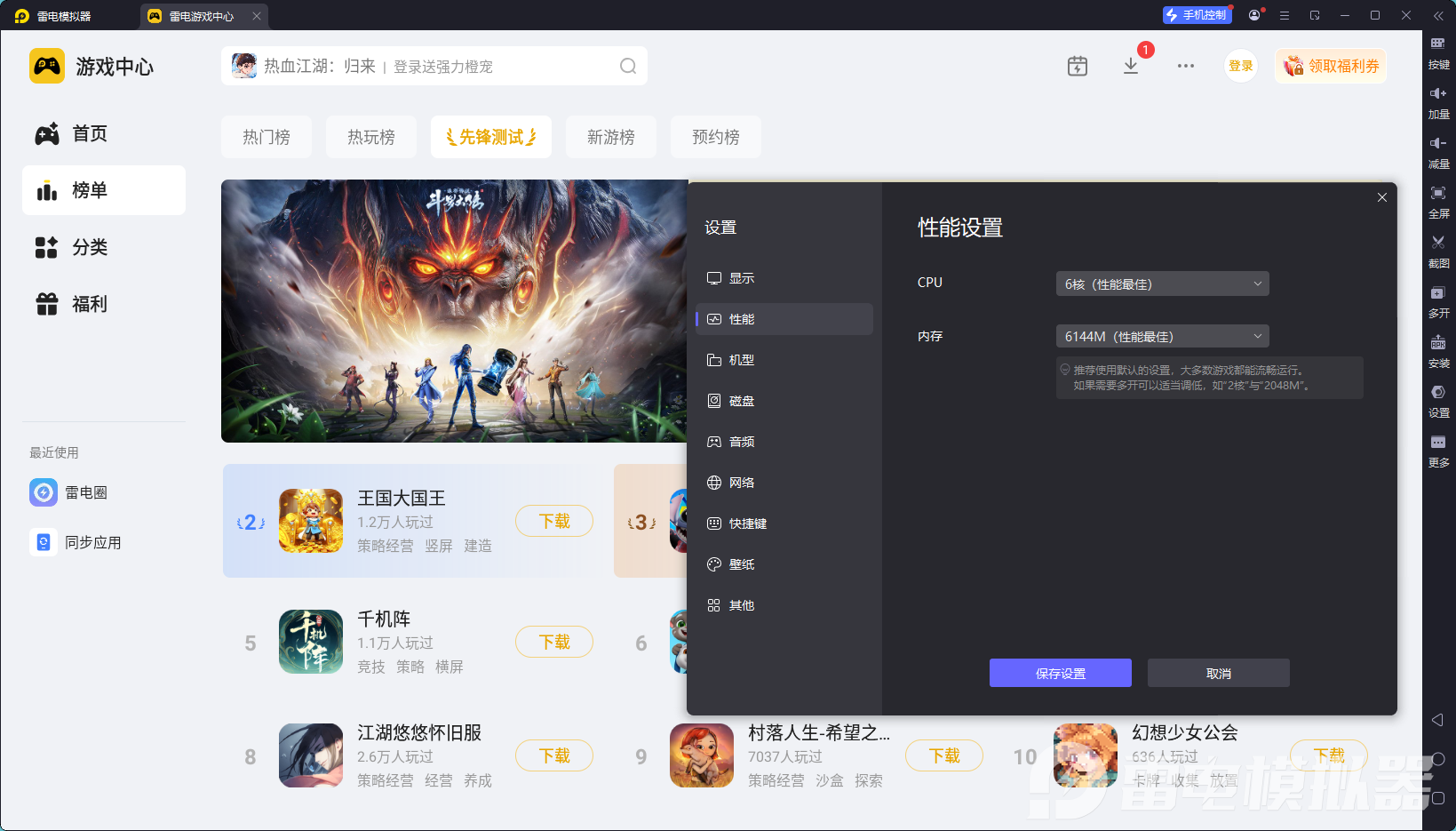Click the game search input field
Viewport: 1456px width, 831px height.
(434, 66)
